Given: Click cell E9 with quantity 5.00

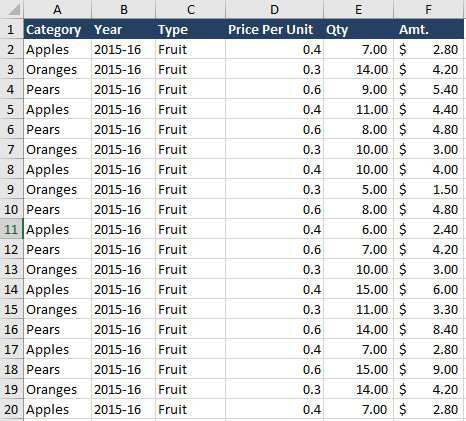Looking at the screenshot, I should [358, 189].
